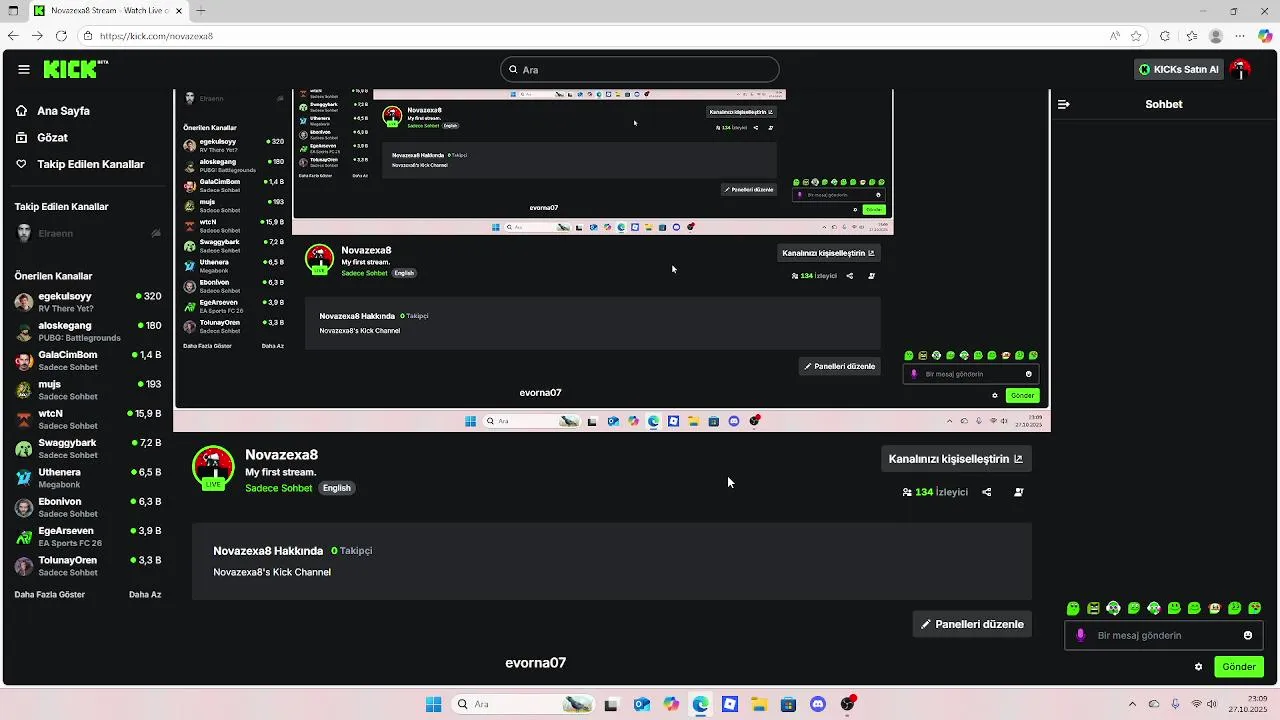Open the Windows Start menu

click(433, 704)
